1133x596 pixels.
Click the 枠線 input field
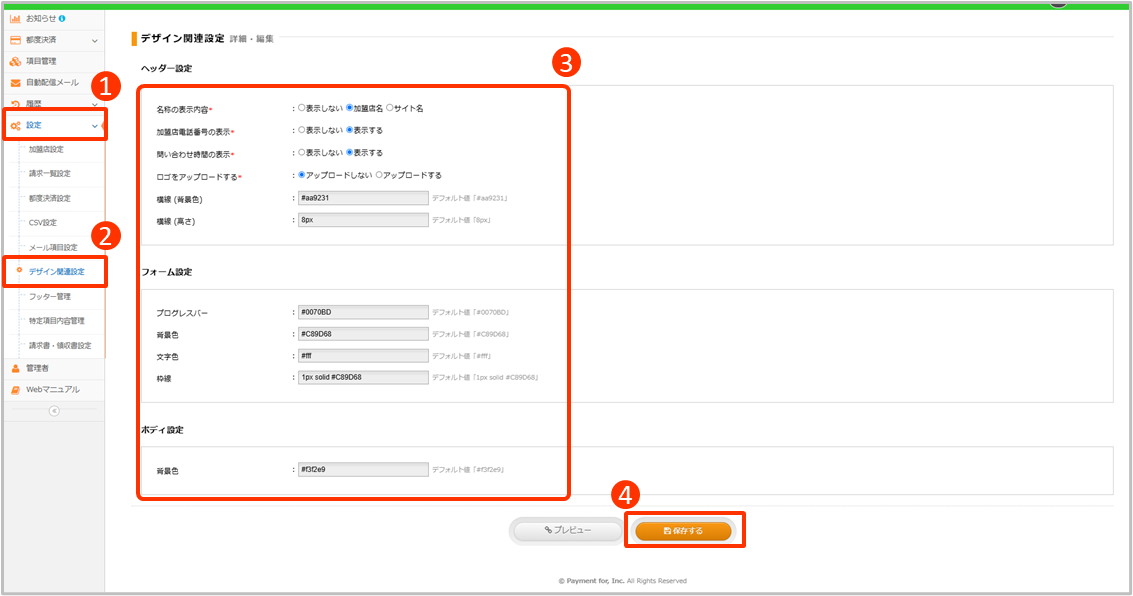[x=363, y=377]
